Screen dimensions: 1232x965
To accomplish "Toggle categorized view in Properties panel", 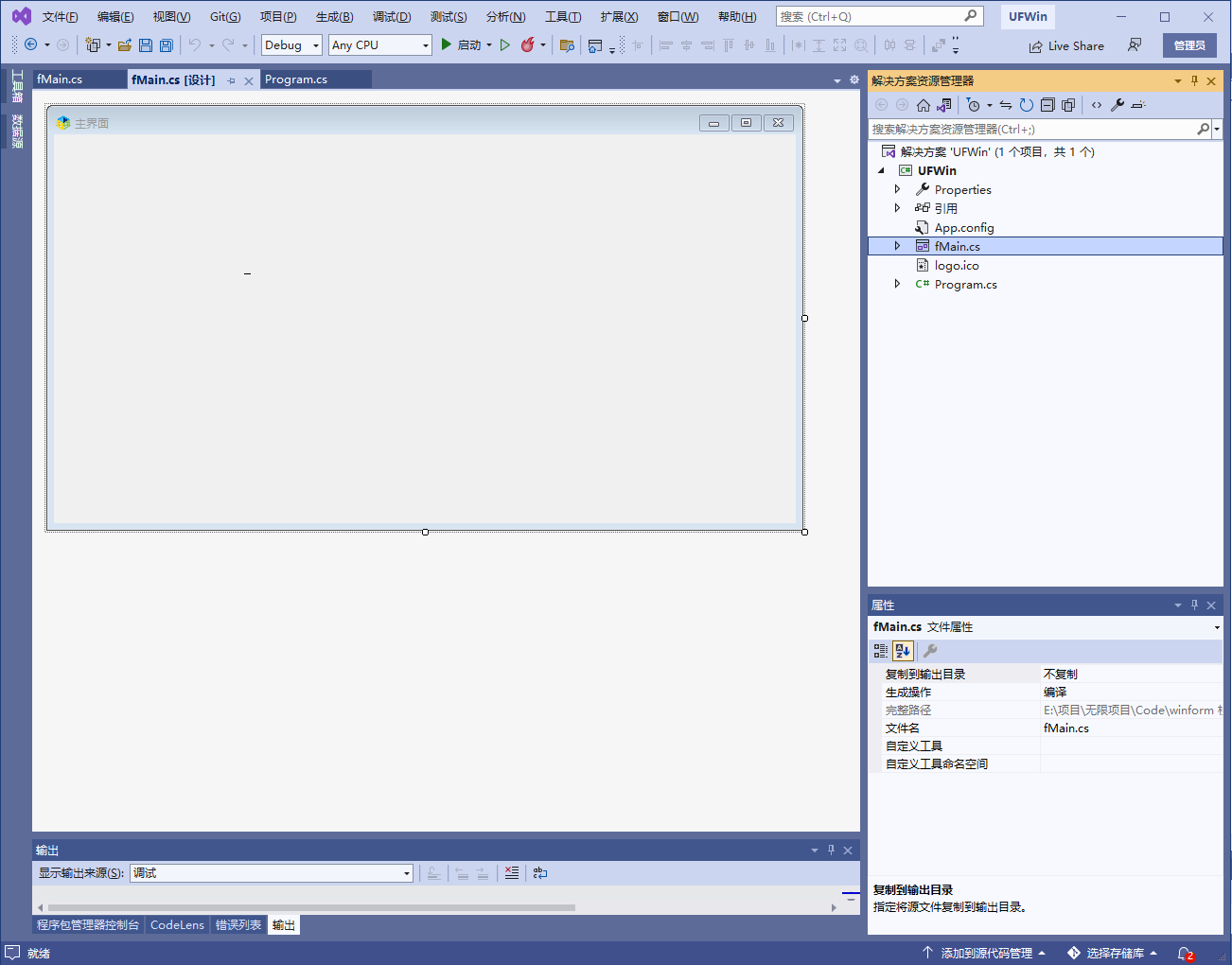I will (881, 651).
